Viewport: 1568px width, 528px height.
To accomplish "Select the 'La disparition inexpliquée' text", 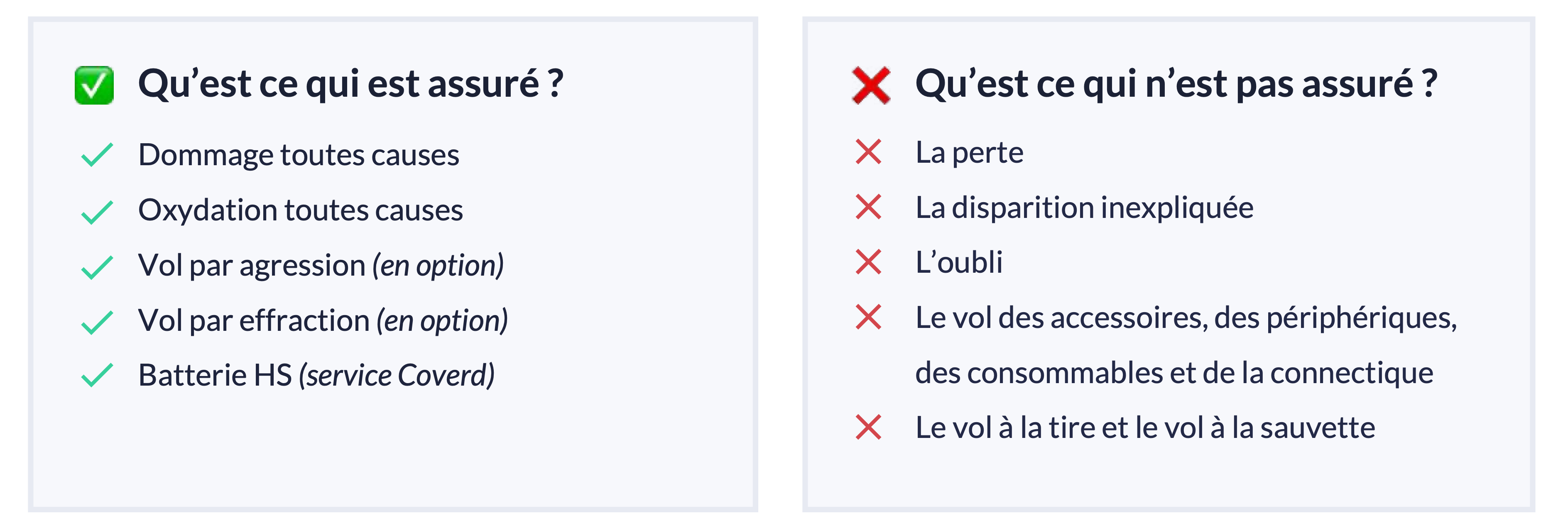I will pos(1085,208).
